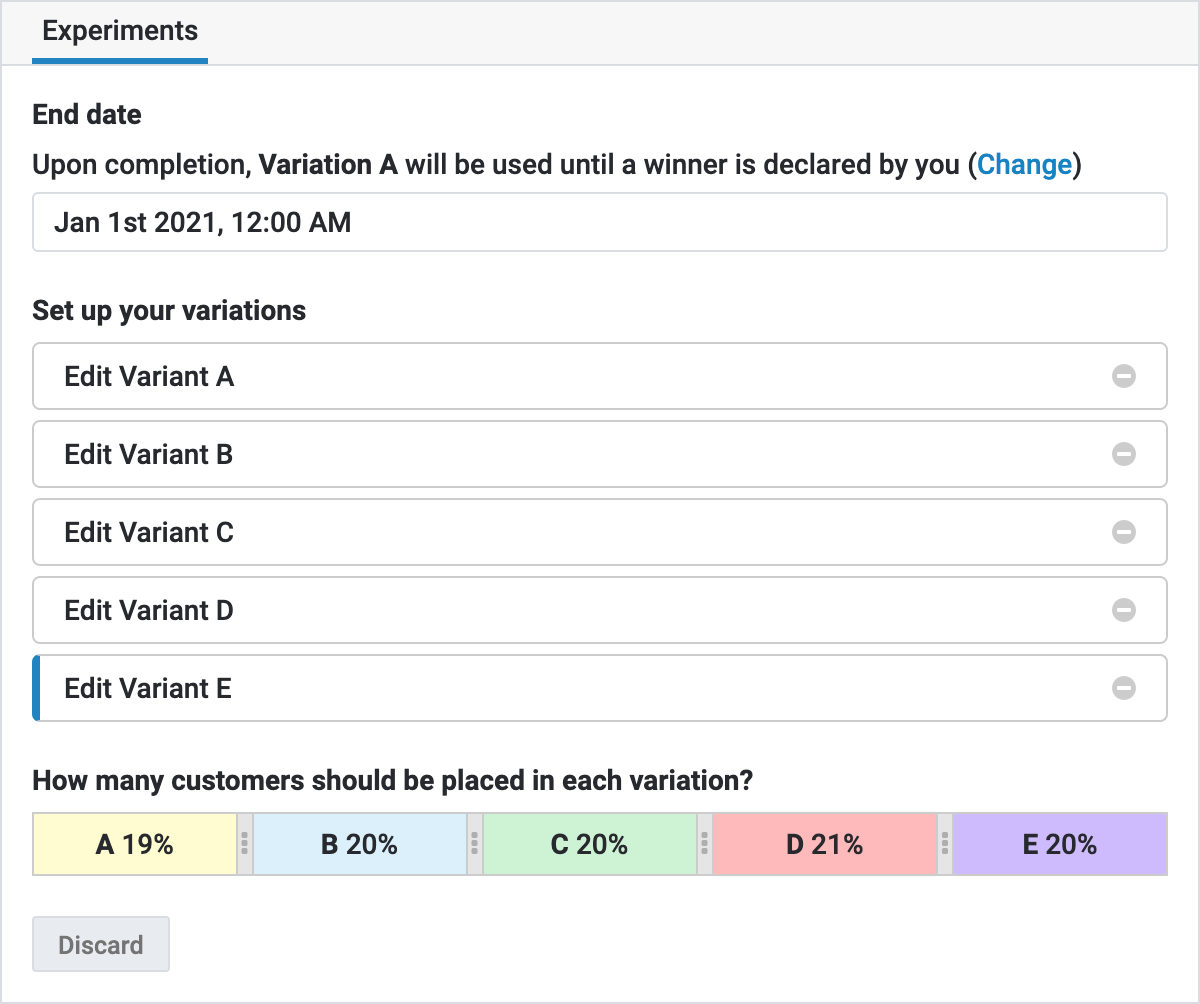Viewport: 1200px width, 1004px height.
Task: Click the yellow A 19% segment
Action: click(x=135, y=845)
